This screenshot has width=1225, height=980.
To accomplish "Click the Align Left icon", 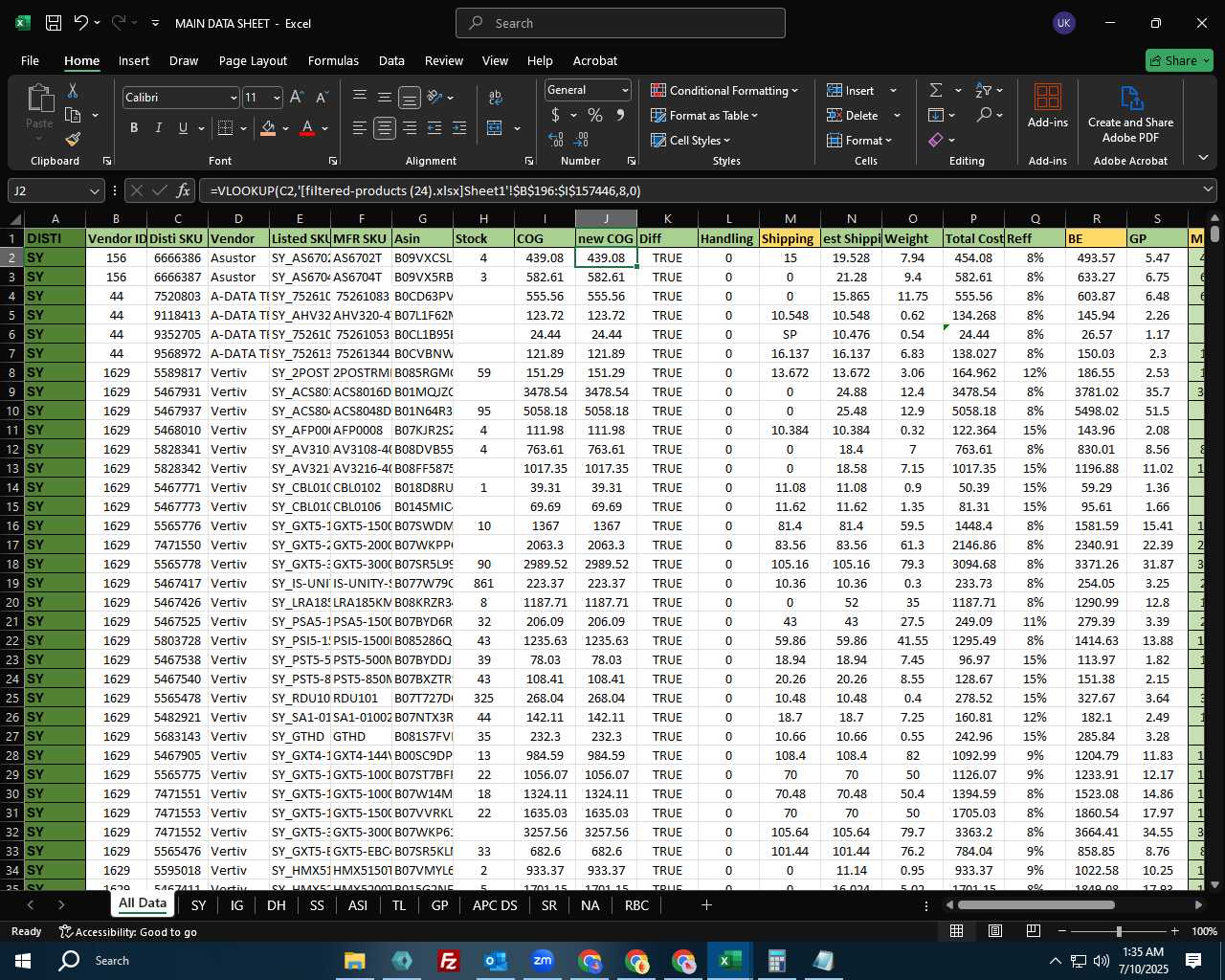I will 360,128.
